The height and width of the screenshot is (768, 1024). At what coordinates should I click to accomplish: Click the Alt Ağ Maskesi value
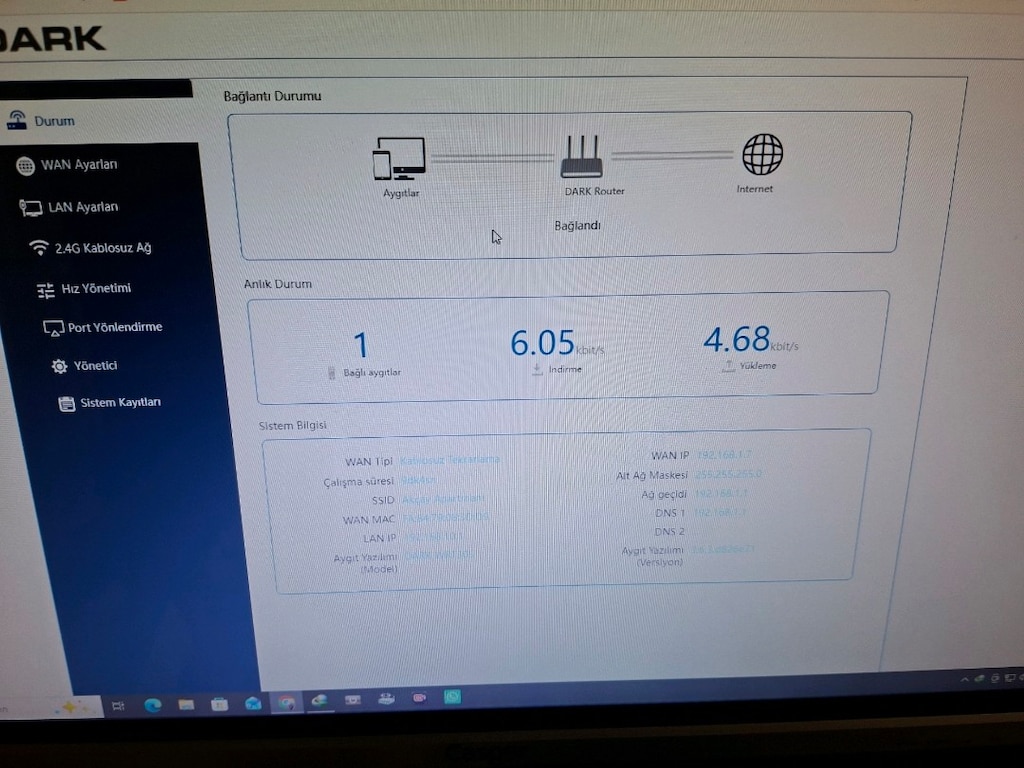(728, 474)
